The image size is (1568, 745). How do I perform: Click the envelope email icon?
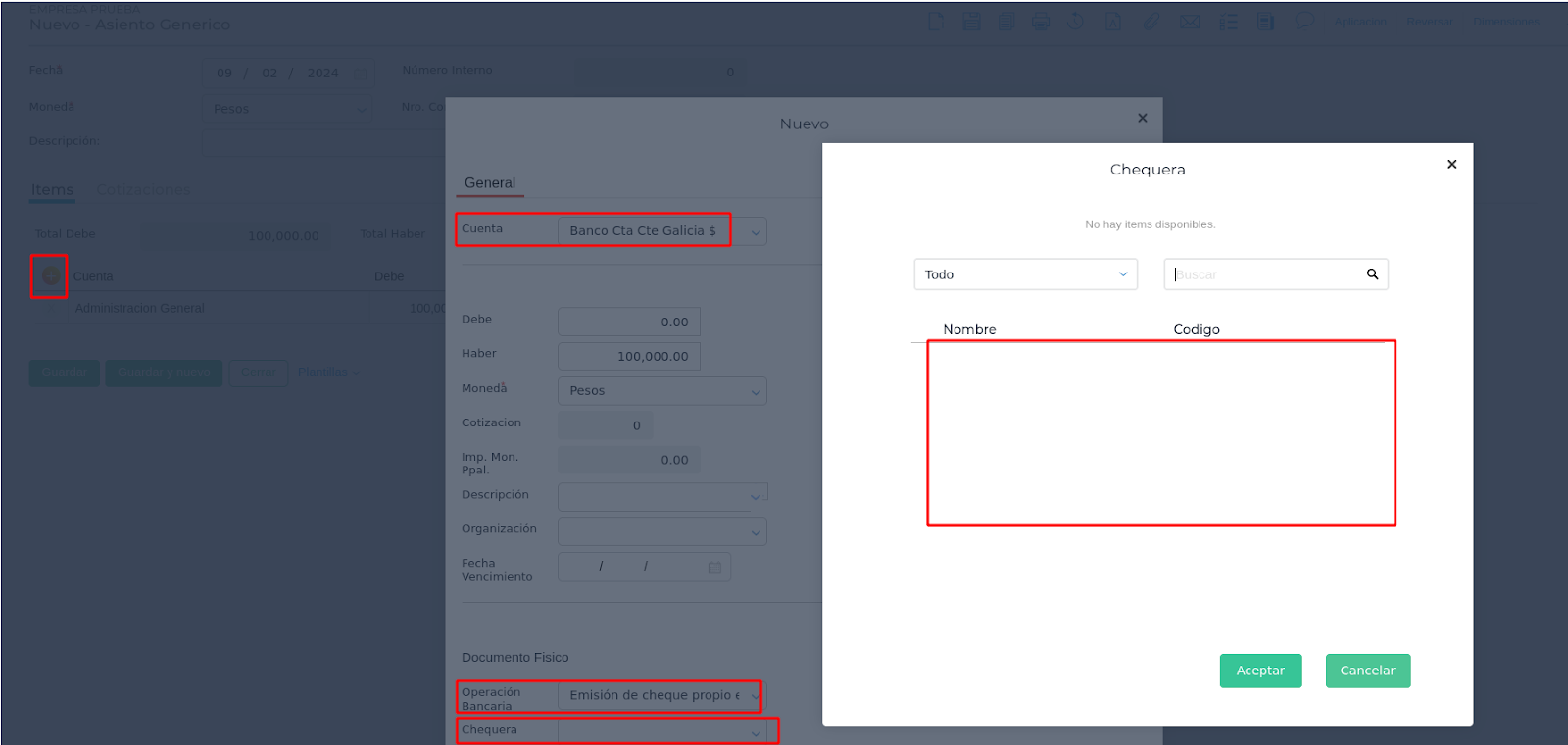click(x=1189, y=22)
